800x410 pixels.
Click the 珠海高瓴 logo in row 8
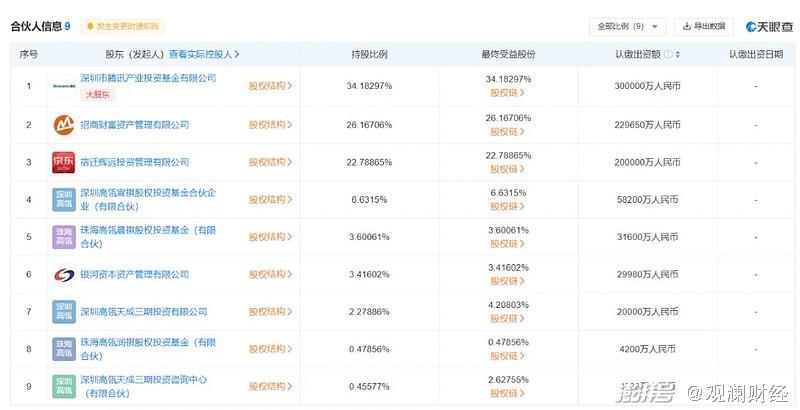tap(64, 349)
